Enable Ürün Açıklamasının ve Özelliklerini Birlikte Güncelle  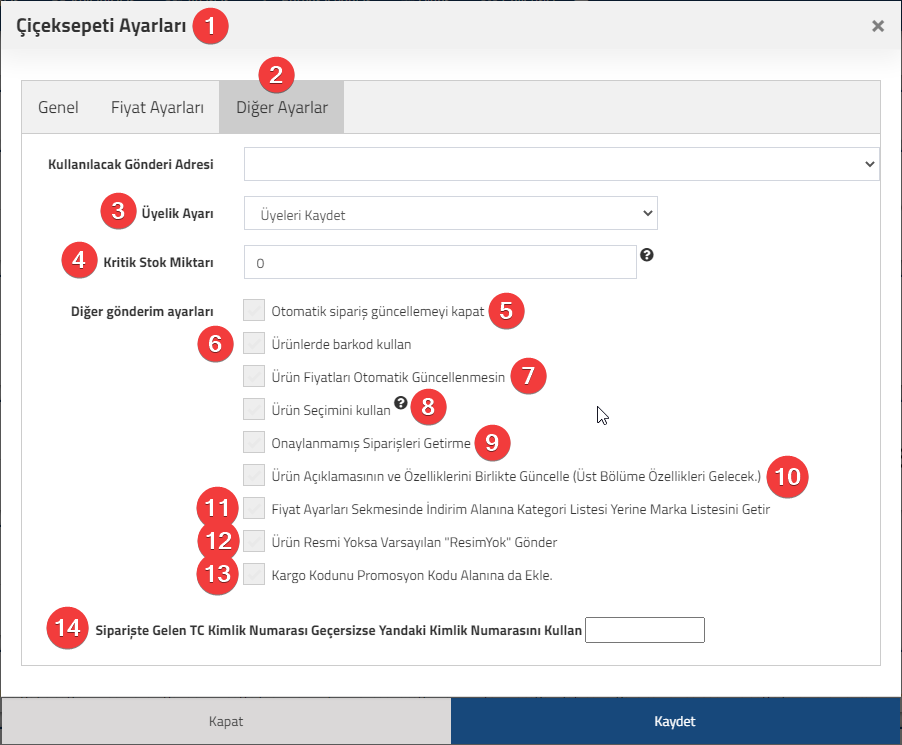(x=254, y=475)
